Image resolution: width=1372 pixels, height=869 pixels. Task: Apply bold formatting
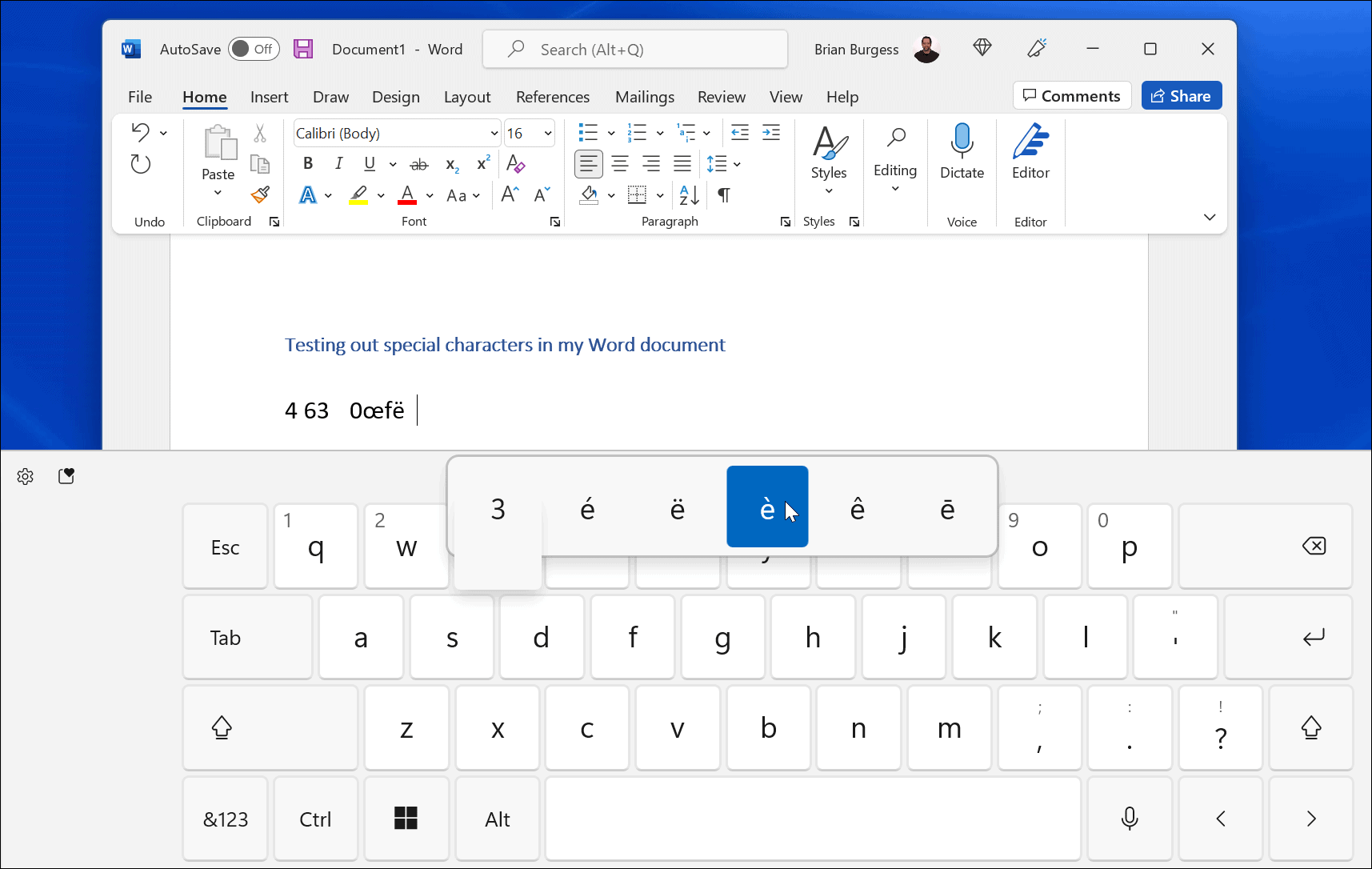[307, 163]
